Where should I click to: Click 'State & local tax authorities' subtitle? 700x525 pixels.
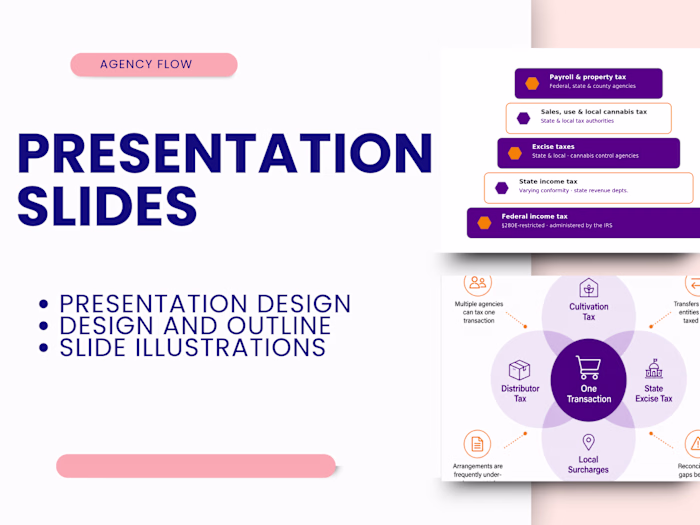click(x=577, y=121)
